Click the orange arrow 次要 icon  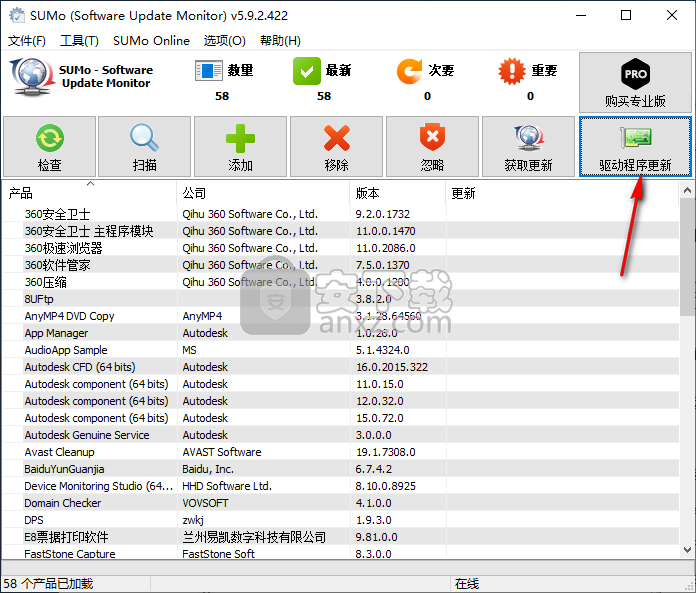click(x=409, y=71)
